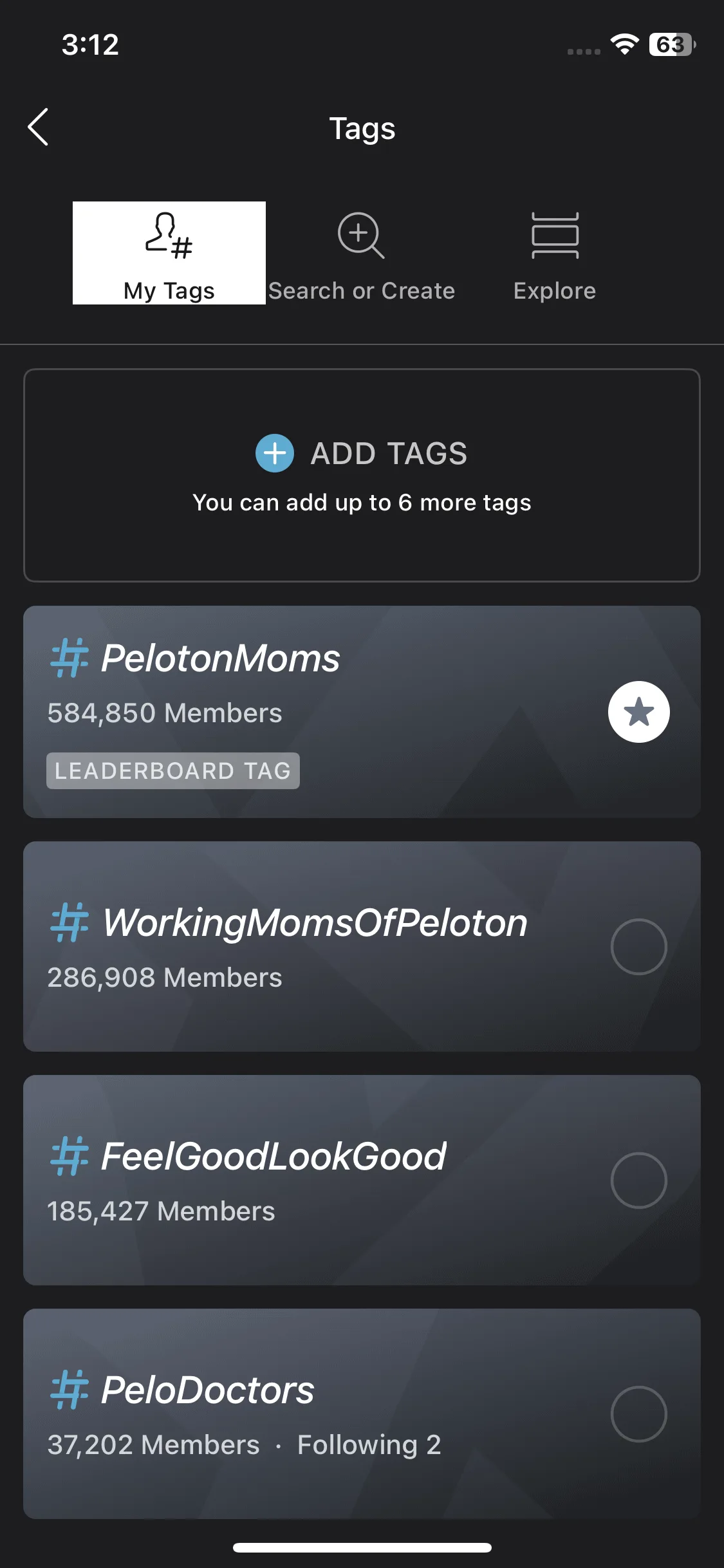Switch to the Search or Create tab

tap(362, 291)
